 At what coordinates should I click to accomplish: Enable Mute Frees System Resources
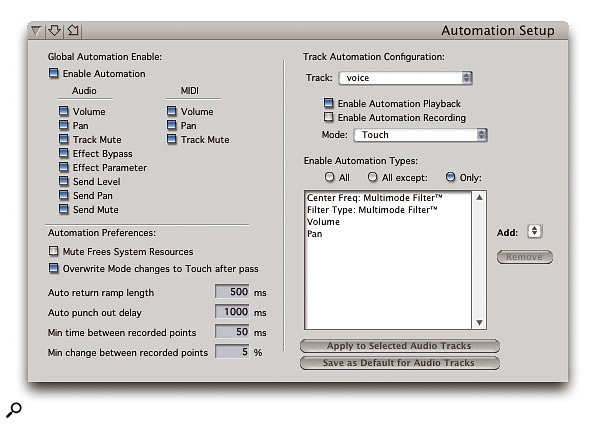click(x=53, y=251)
